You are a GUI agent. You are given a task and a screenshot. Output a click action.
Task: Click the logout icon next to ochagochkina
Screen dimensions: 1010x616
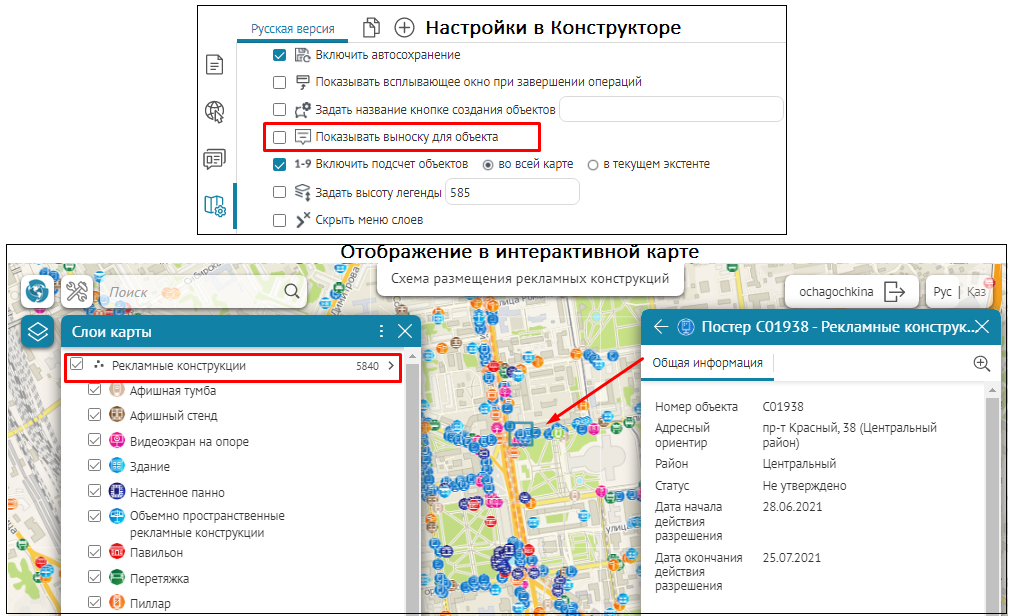click(x=894, y=292)
